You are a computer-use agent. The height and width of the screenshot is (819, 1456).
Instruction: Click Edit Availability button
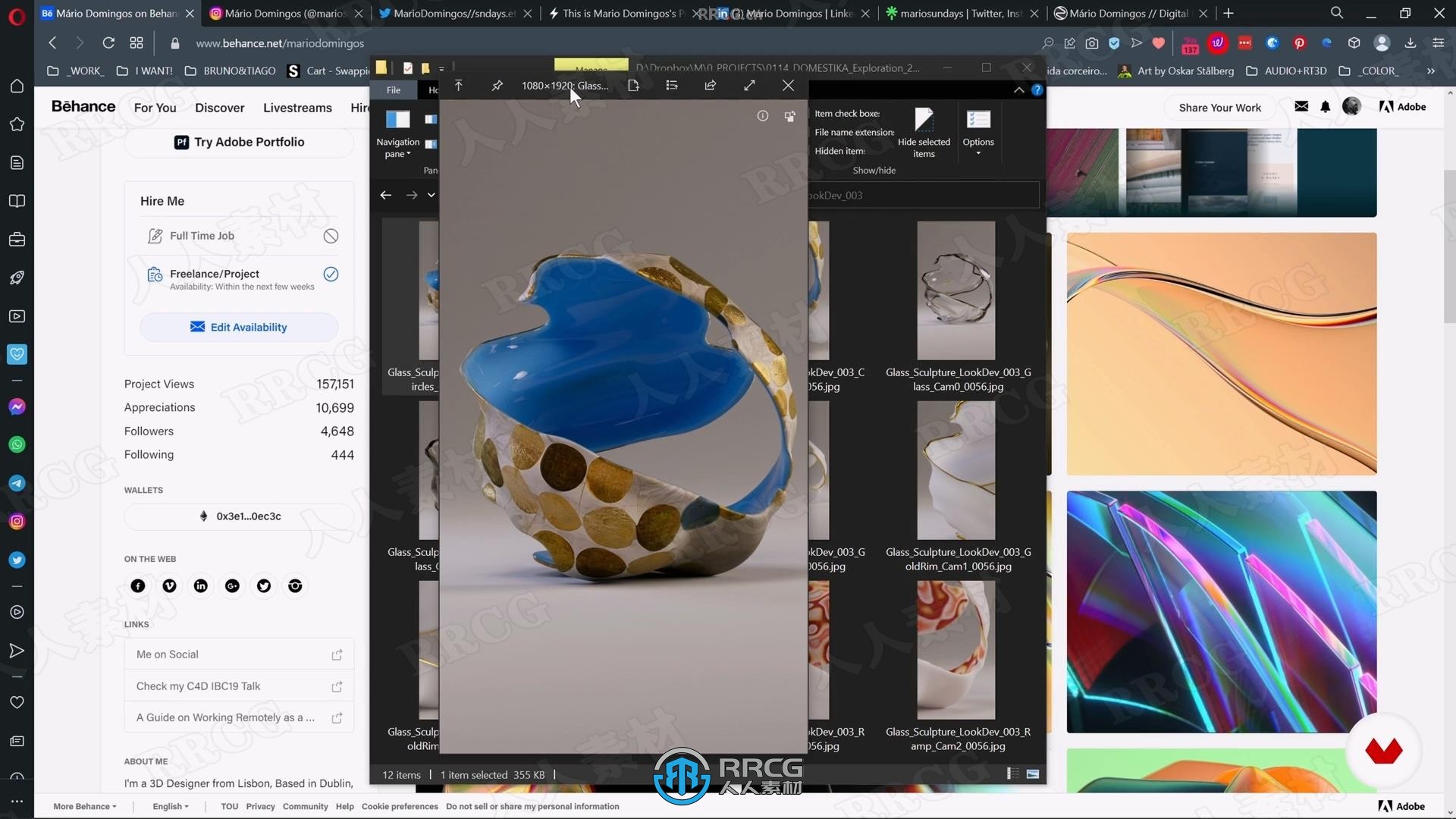239,328
